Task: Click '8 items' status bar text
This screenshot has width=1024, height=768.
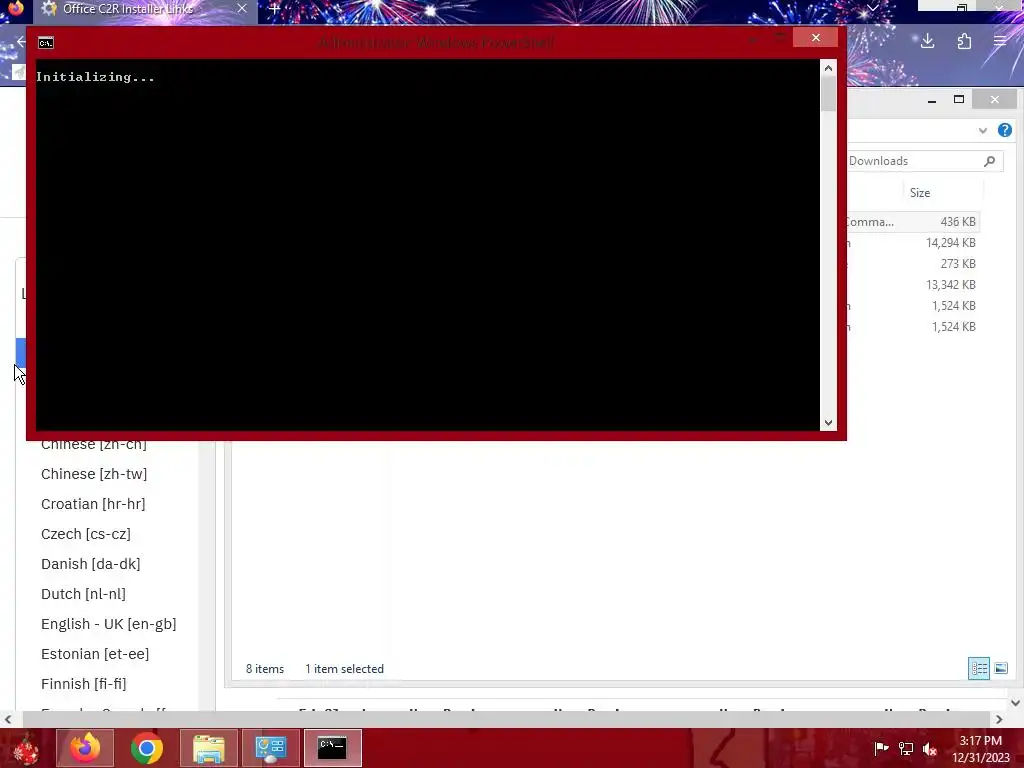Action: tap(264, 669)
